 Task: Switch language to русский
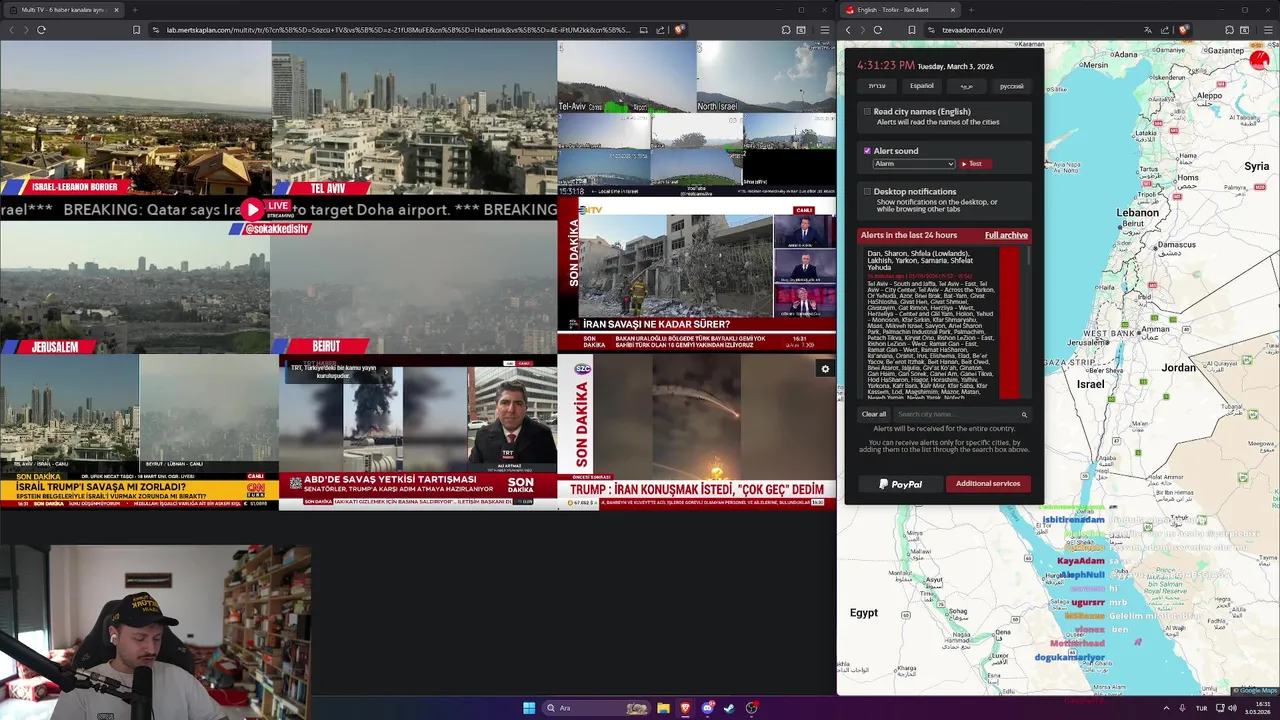click(x=1011, y=86)
